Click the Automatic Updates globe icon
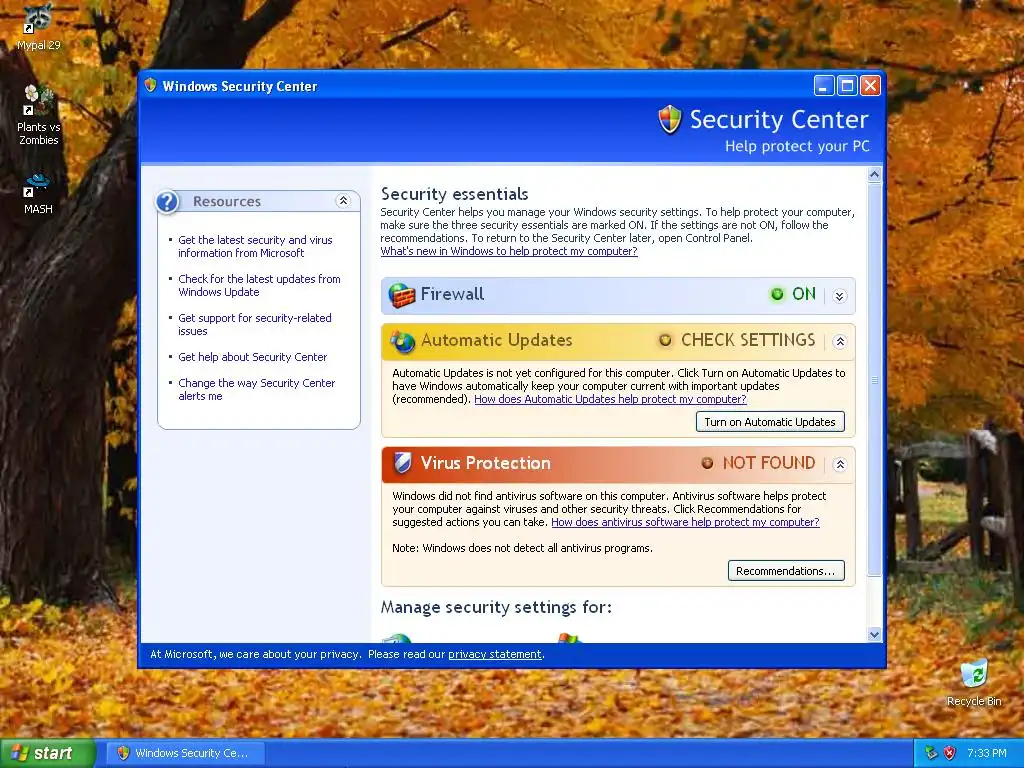 (x=402, y=341)
